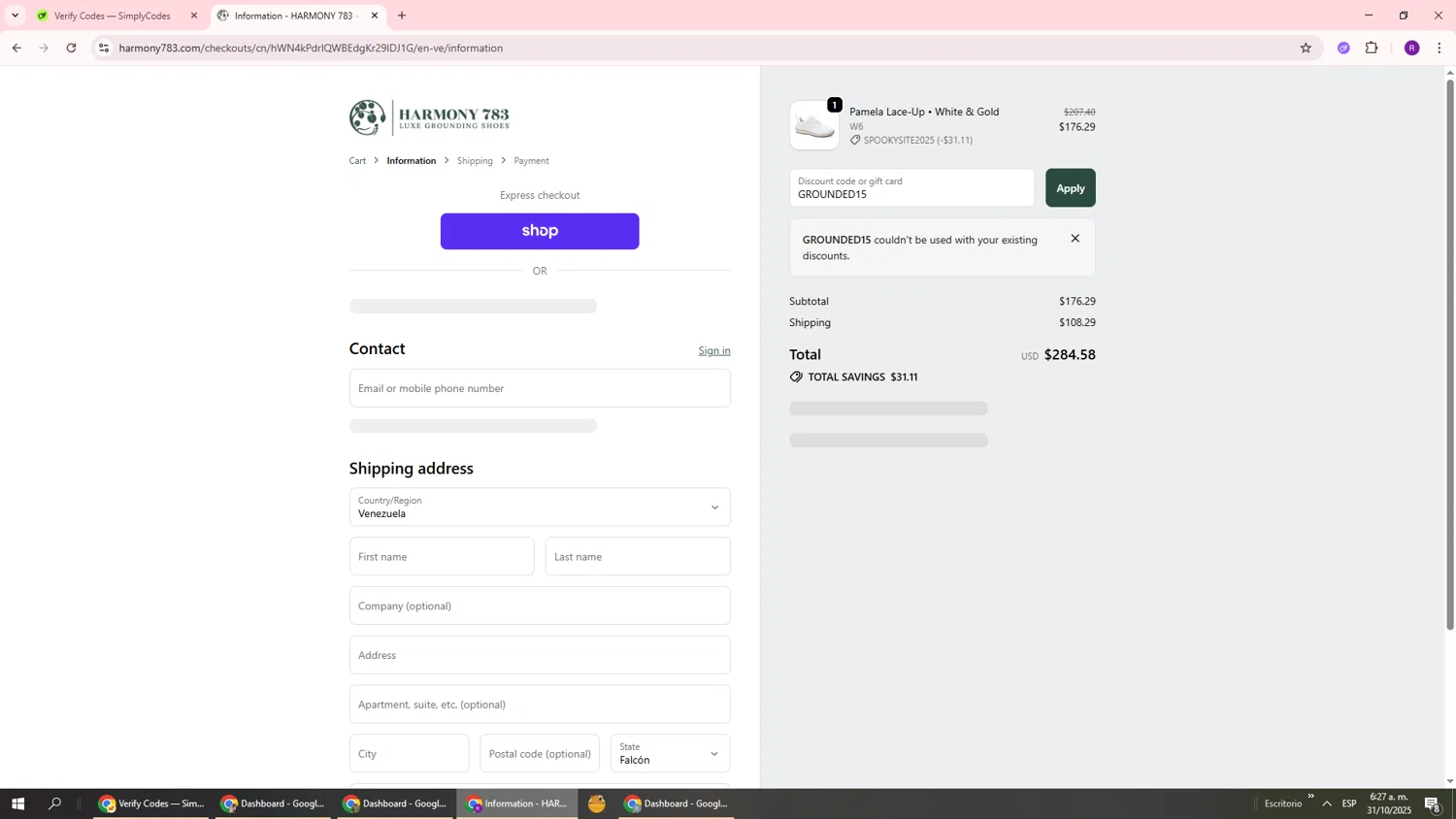
Task: Open the Windows Start menu
Action: 17,803
